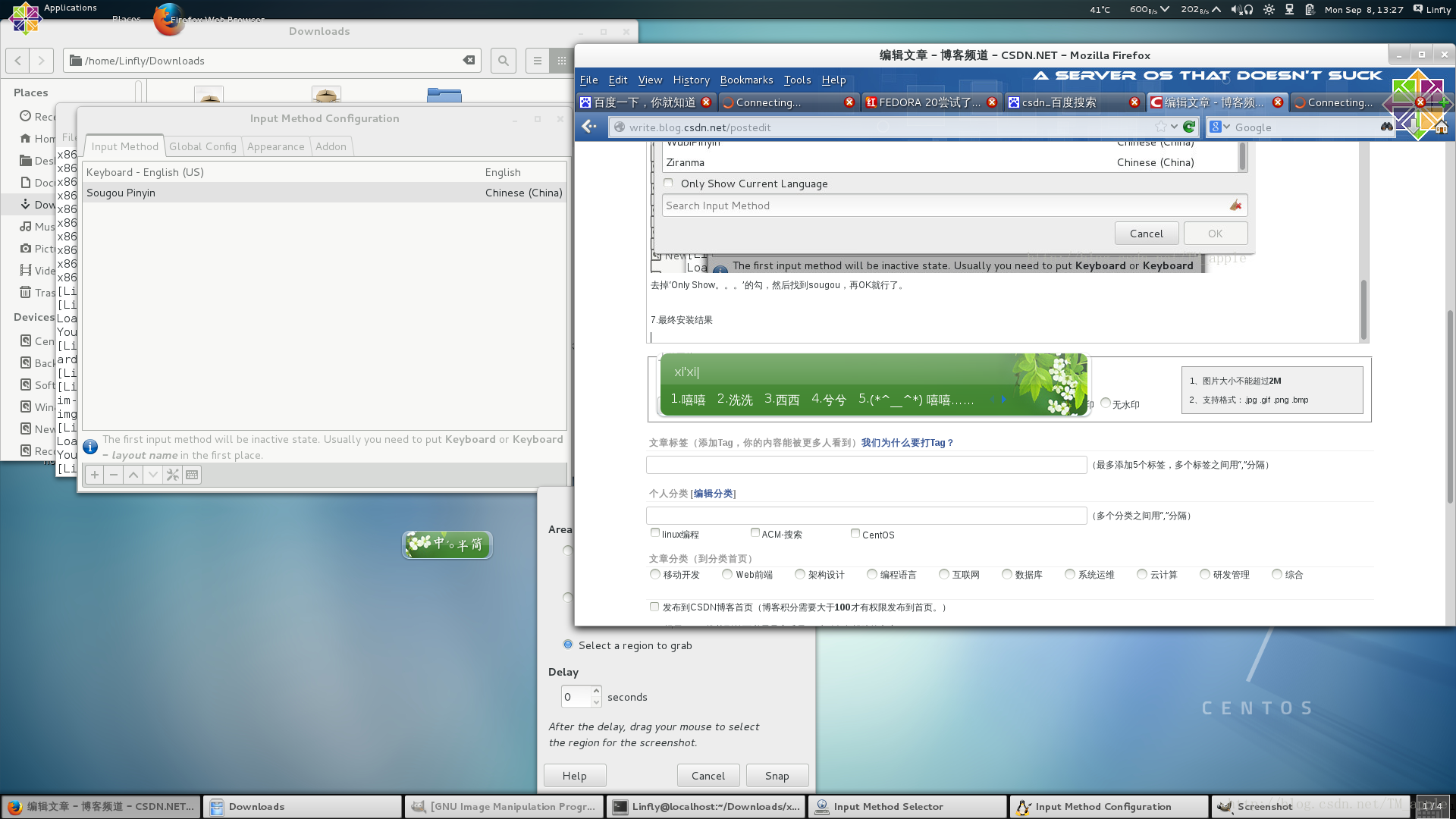Viewport: 1456px width, 819px height.
Task: Enable 发布到CSDN博客首页 checkbox
Action: click(654, 607)
